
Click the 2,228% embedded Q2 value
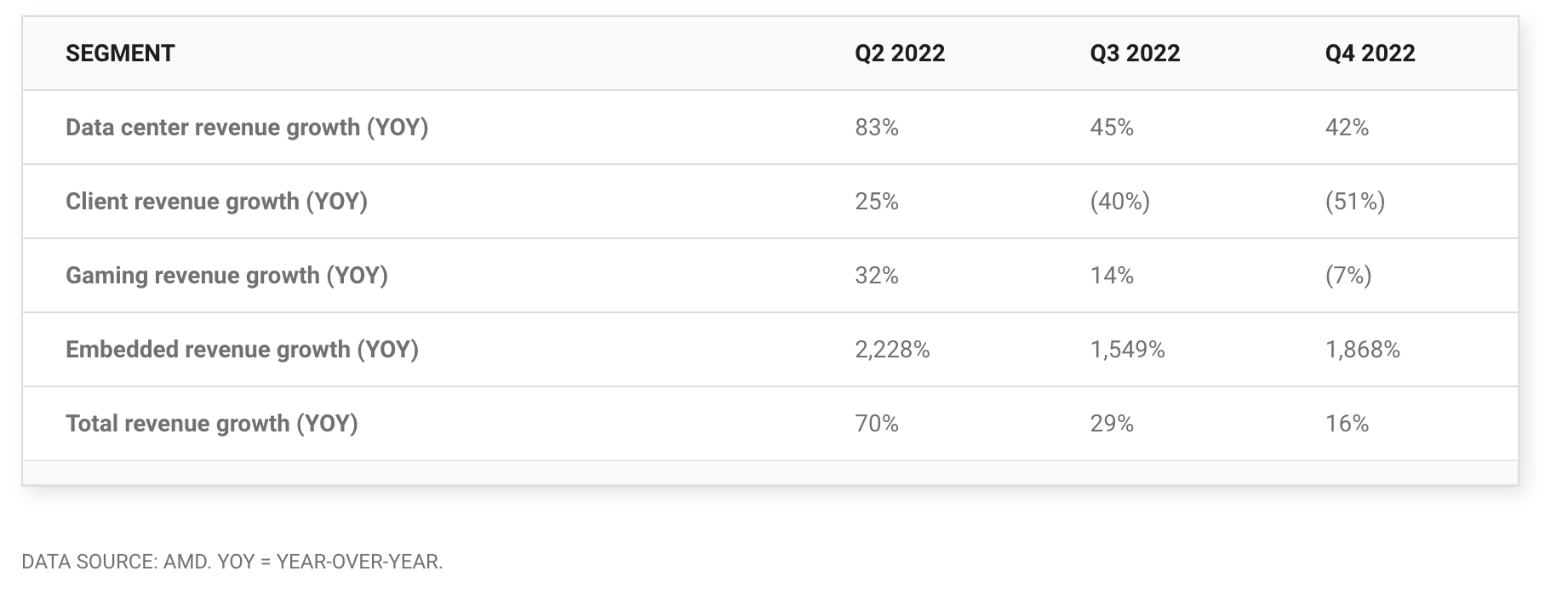(x=892, y=350)
